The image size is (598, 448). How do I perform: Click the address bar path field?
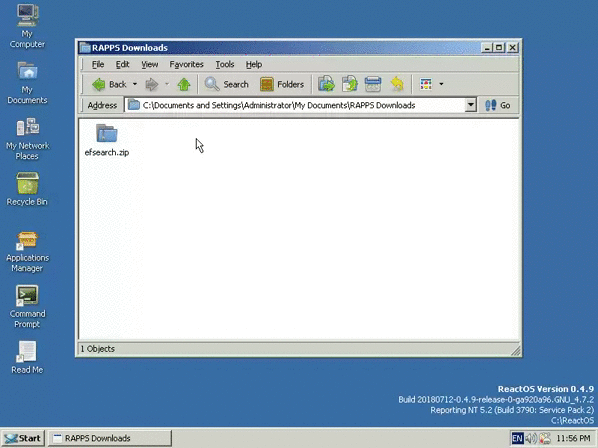[x=294, y=105]
